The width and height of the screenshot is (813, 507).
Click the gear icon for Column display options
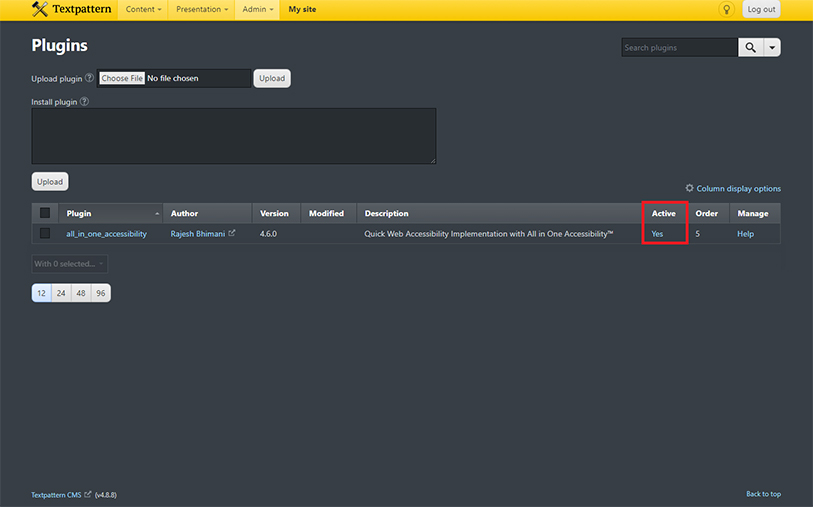coord(689,188)
